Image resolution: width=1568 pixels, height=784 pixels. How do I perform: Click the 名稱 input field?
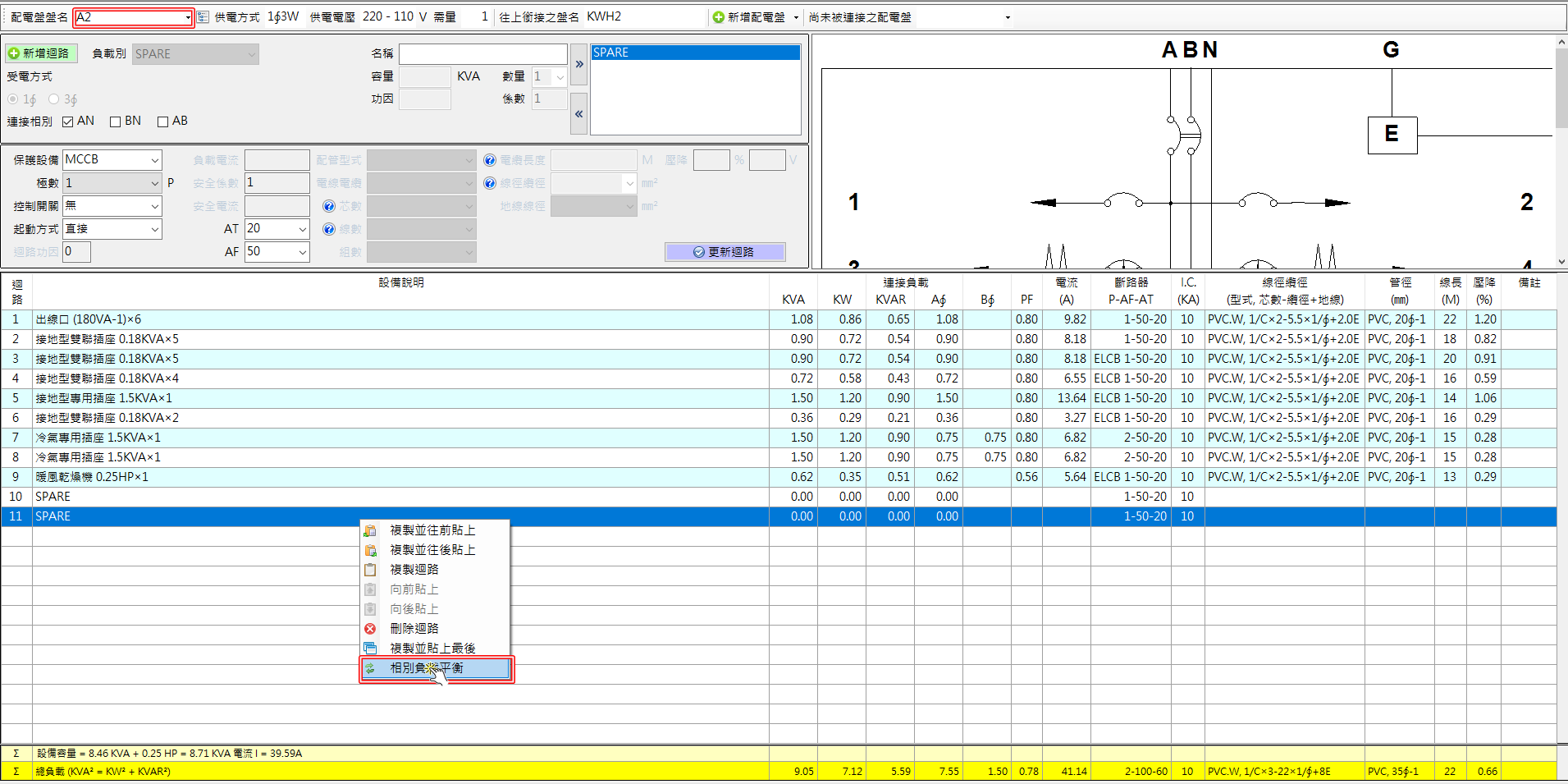483,54
